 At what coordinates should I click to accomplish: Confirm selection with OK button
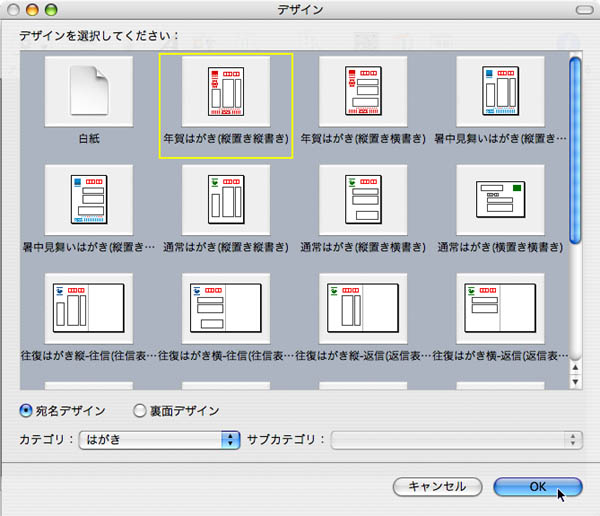pyautogui.click(x=538, y=487)
